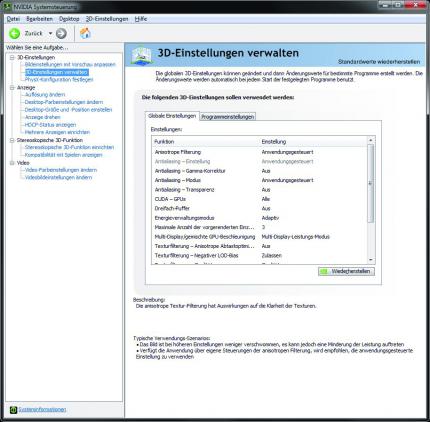Viewport: 430px width, 422px height.
Task: Select Texturfilterung – Negativer LOD-Bias row
Action: [x=259, y=255]
